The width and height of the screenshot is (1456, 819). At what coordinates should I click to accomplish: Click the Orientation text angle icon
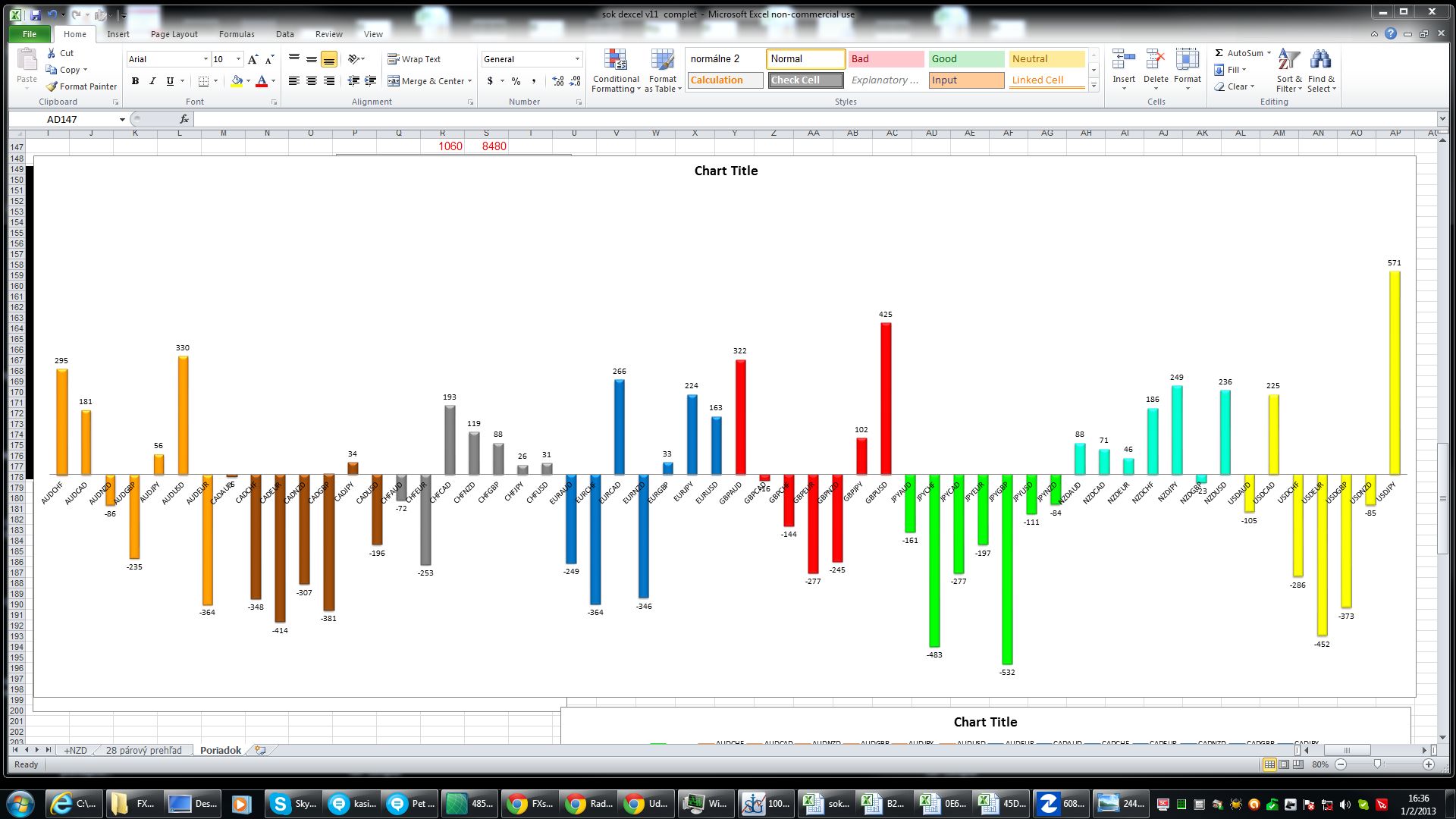click(353, 59)
